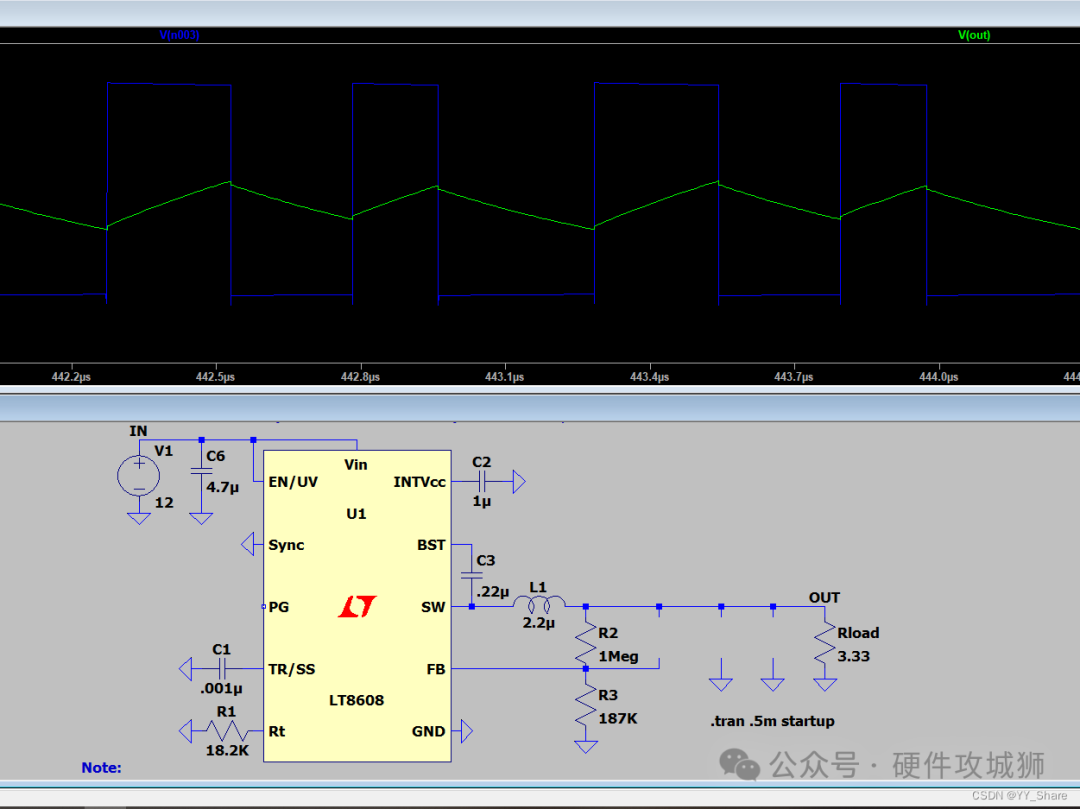Click the ground flag left of R1
The height and width of the screenshot is (809, 1080).
click(185, 731)
